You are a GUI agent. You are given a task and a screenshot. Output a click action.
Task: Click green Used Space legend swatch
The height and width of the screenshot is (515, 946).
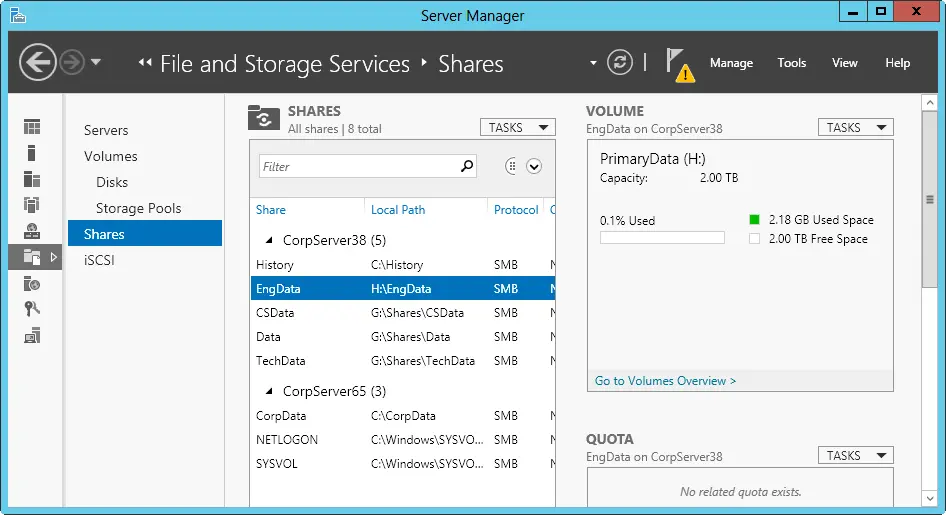754,220
